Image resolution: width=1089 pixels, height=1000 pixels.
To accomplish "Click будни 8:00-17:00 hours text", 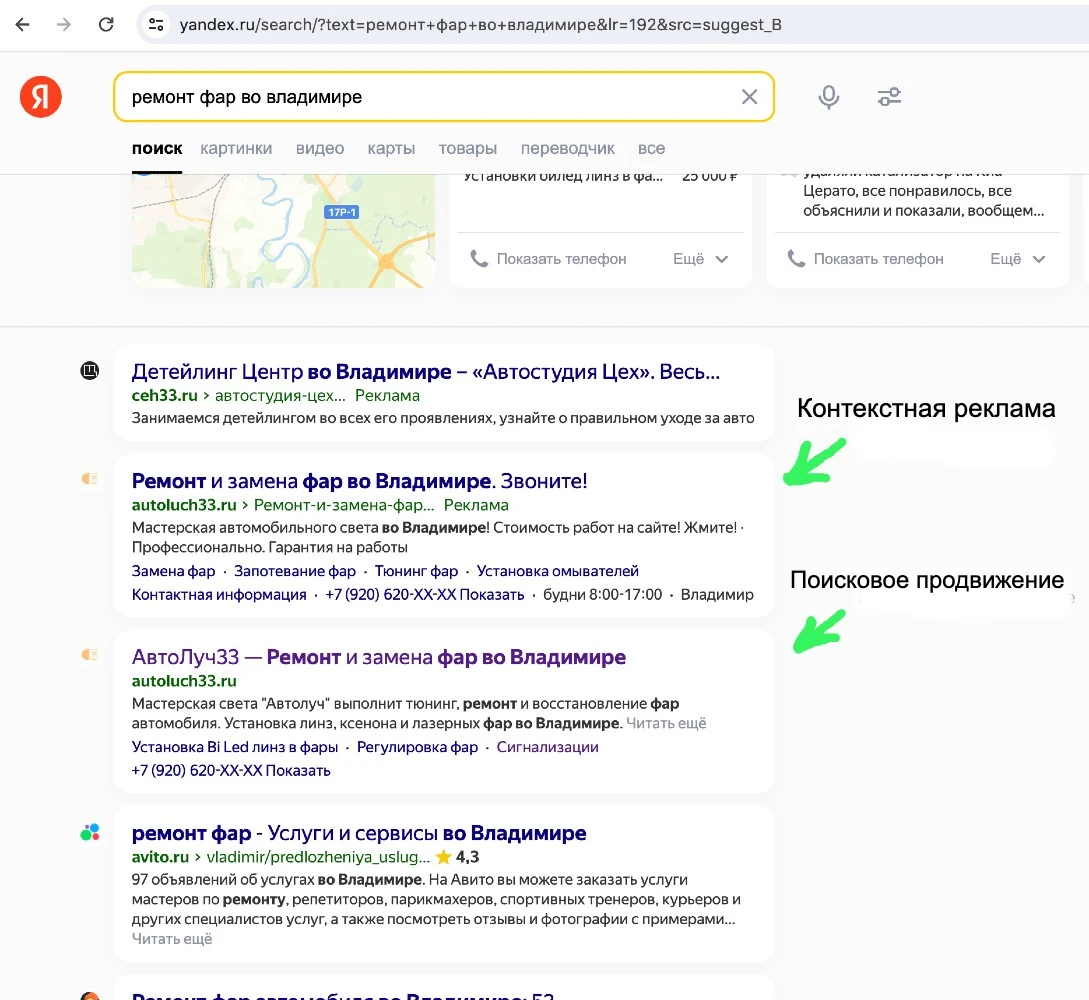I will [x=603, y=594].
